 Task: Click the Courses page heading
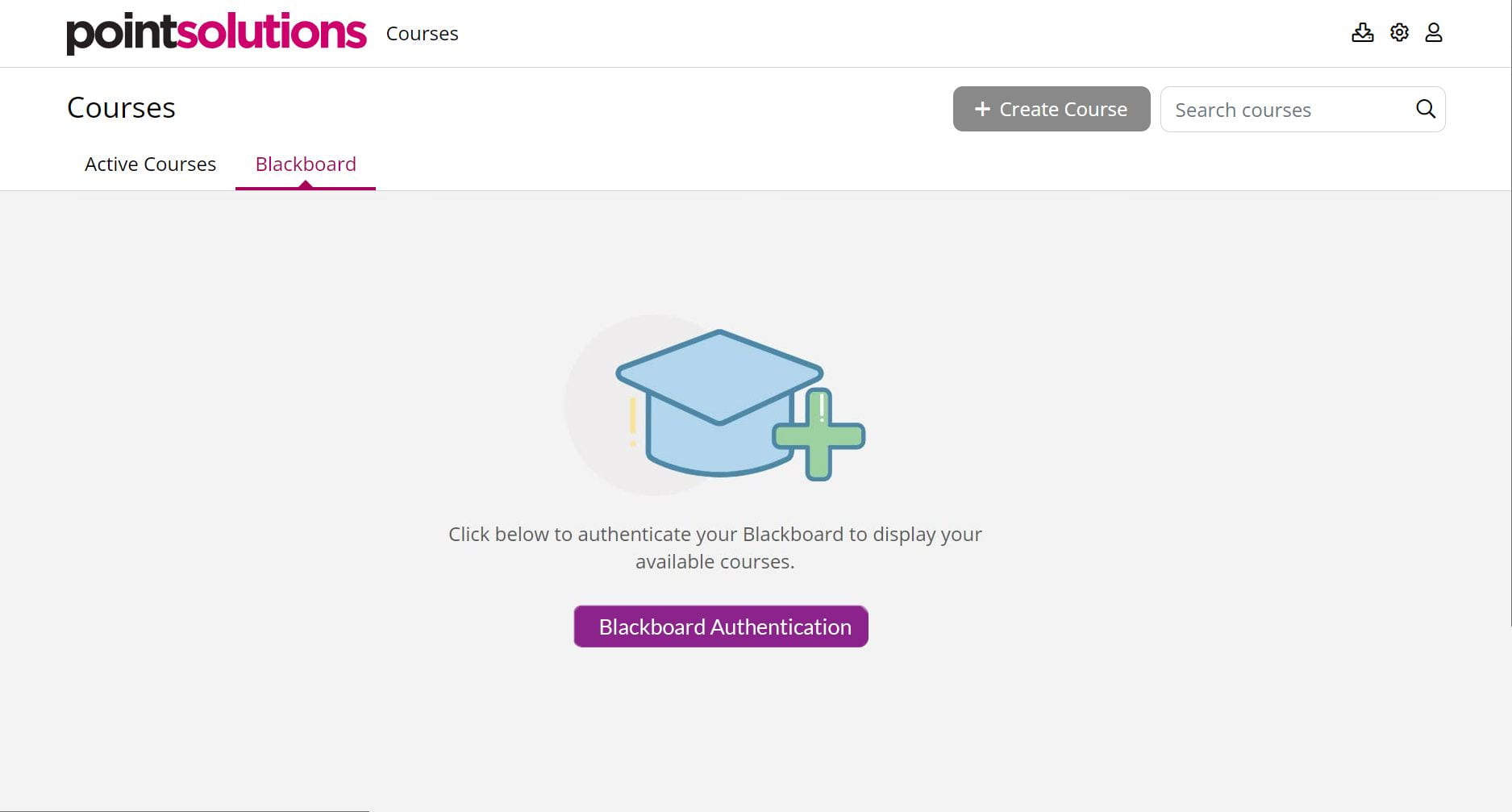121,106
